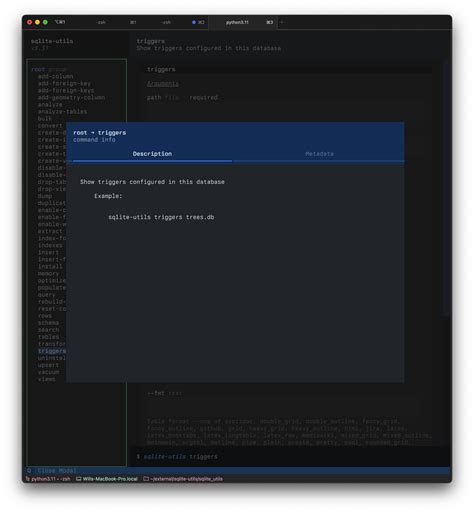Screen dimensions: 474x512
Task: Collapse the root node in command tree
Action: click(x=38, y=69)
